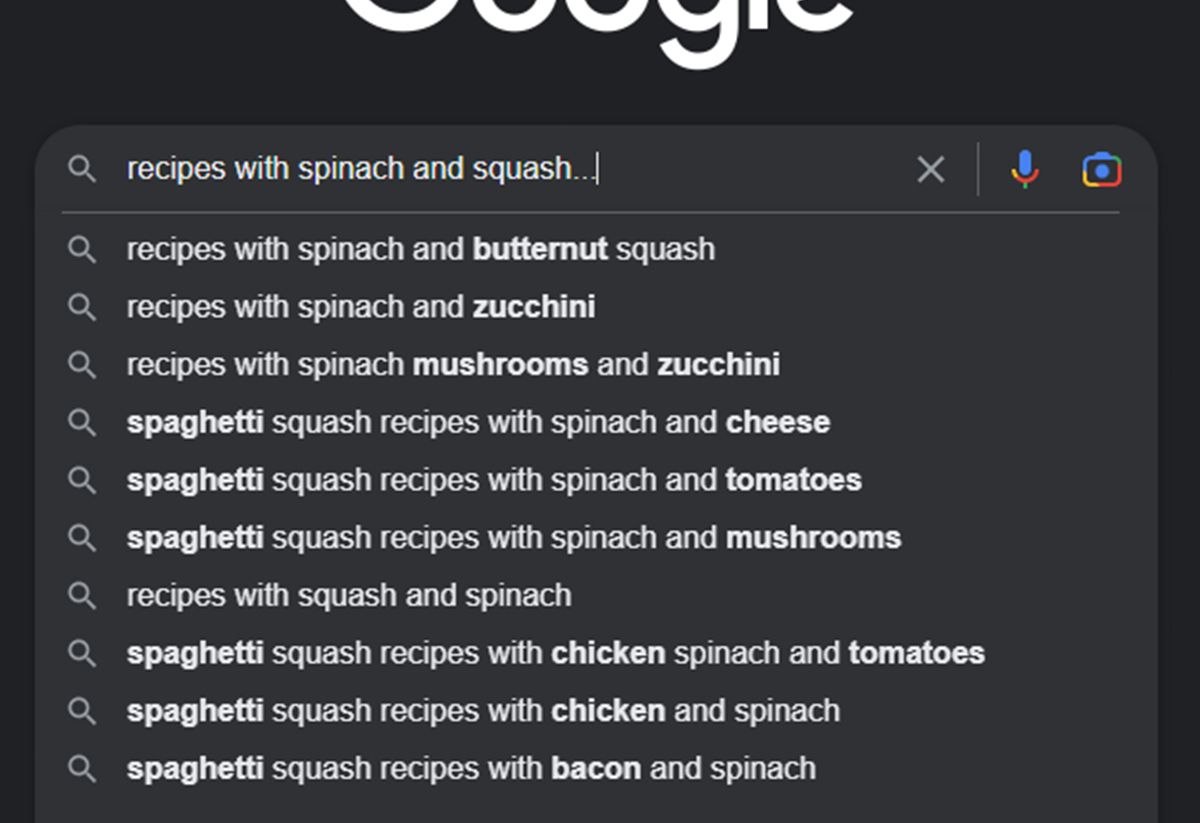Click the microphone icon for voice search
This screenshot has width=1200, height=823.
click(x=1024, y=169)
